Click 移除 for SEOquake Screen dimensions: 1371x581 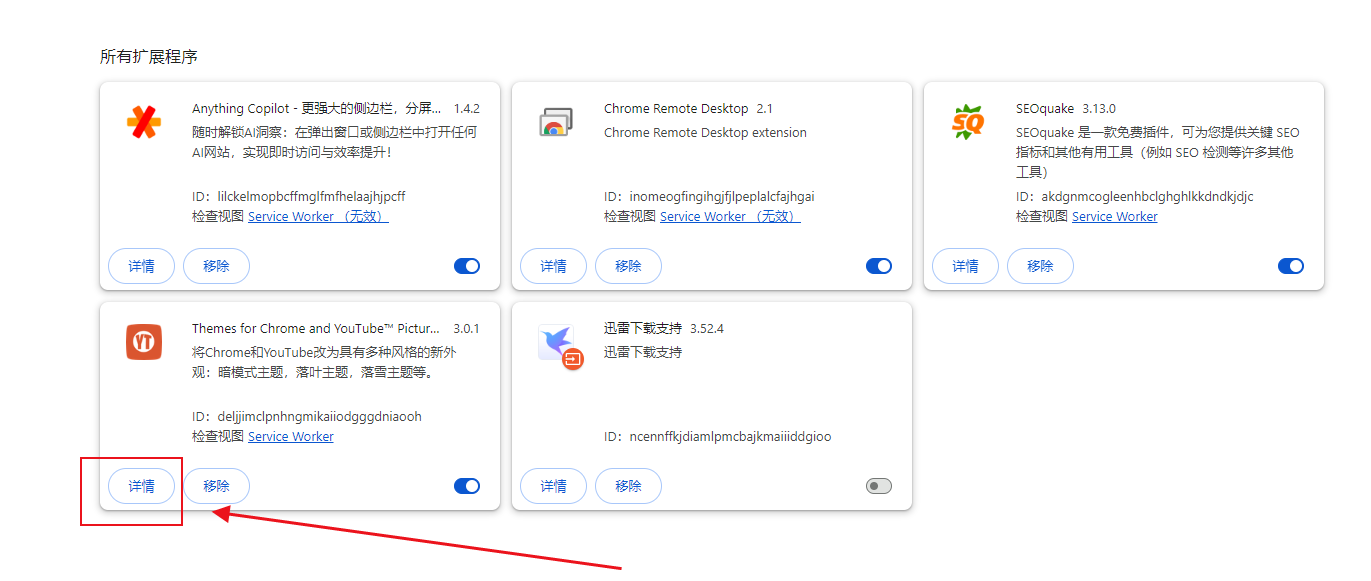coord(1040,266)
